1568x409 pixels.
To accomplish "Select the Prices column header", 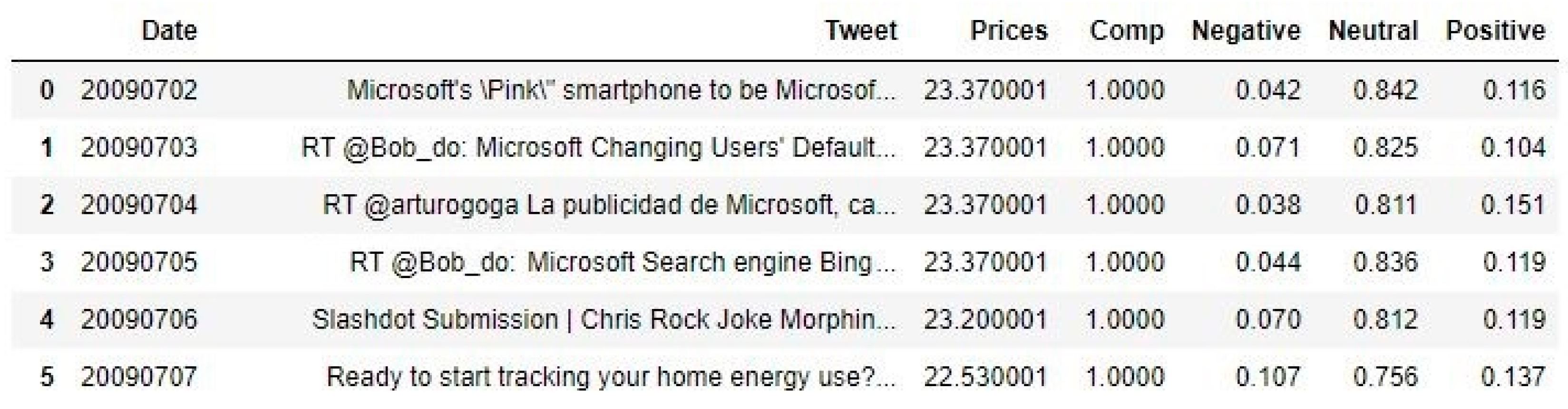I will (1009, 30).
